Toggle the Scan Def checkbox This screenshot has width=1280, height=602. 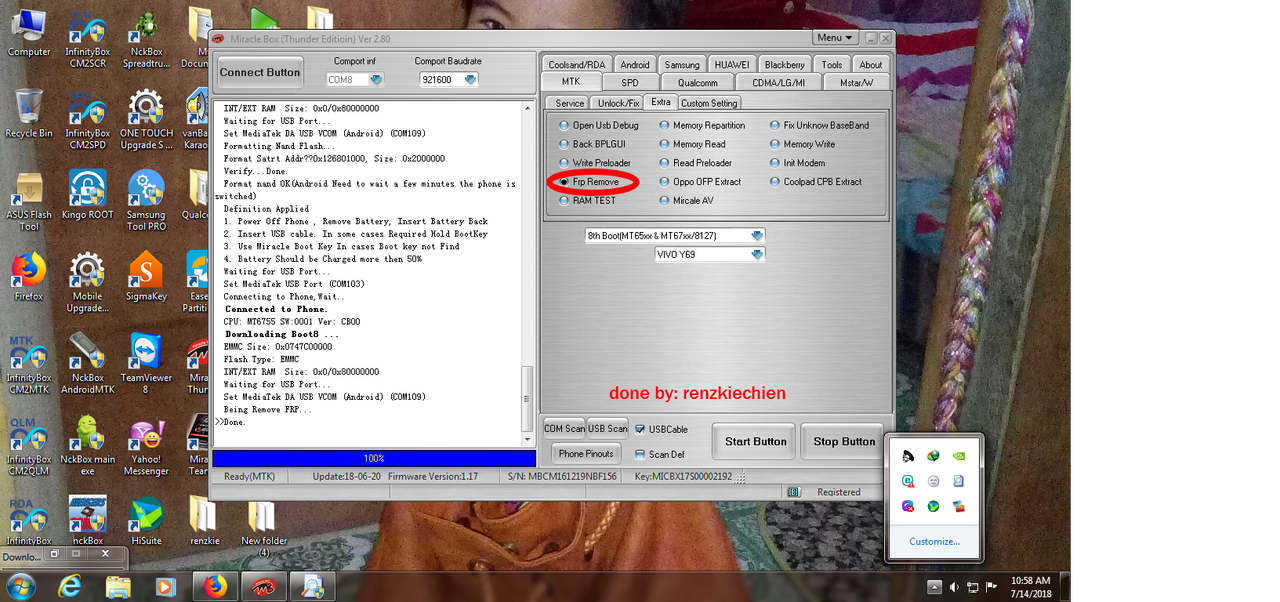click(659, 455)
